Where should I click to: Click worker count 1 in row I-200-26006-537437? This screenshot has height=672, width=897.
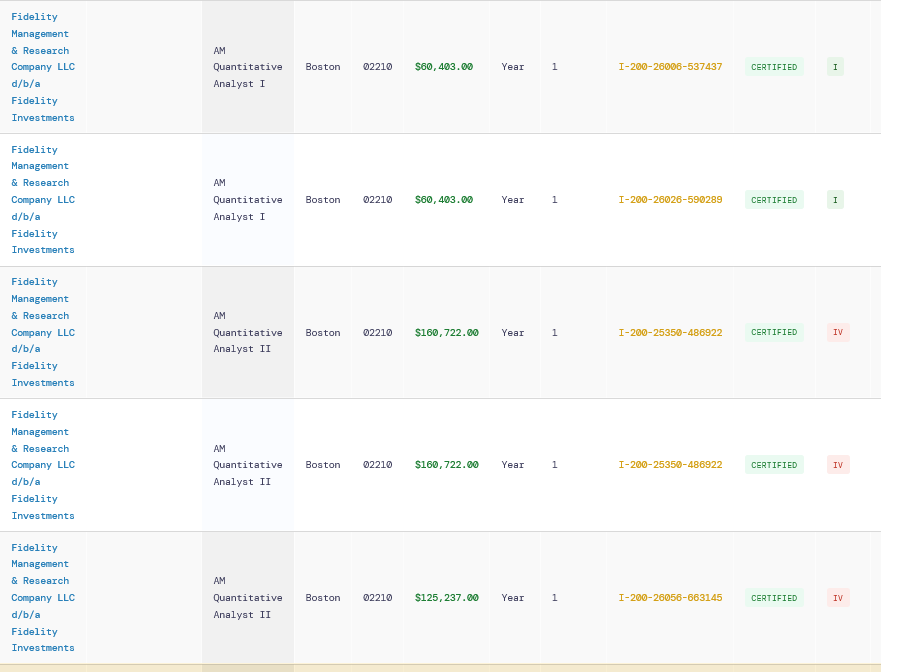(554, 67)
